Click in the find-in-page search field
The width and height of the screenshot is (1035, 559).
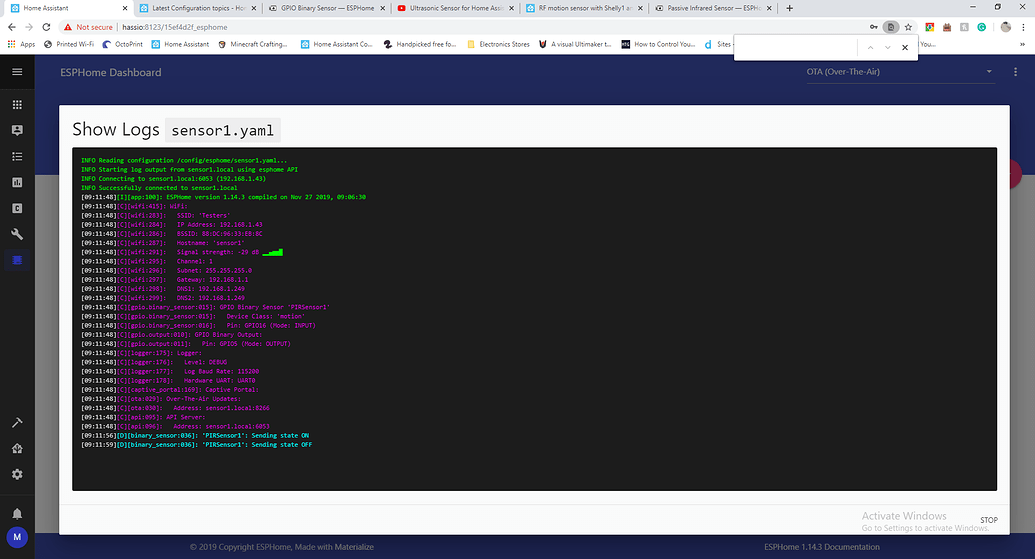click(x=795, y=48)
